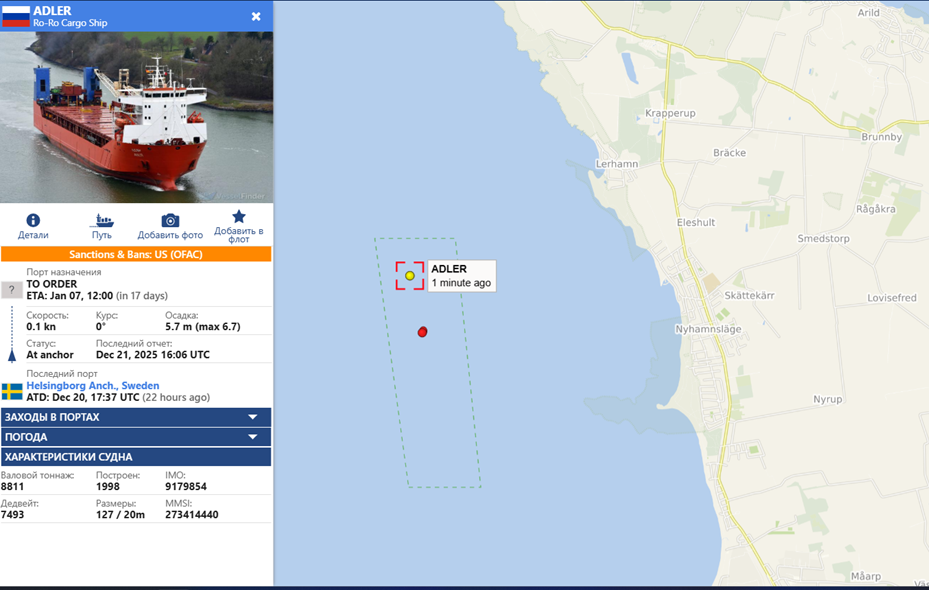Open the Helsingborg Anch., Sweden link
The height and width of the screenshot is (590, 929).
click(92, 386)
